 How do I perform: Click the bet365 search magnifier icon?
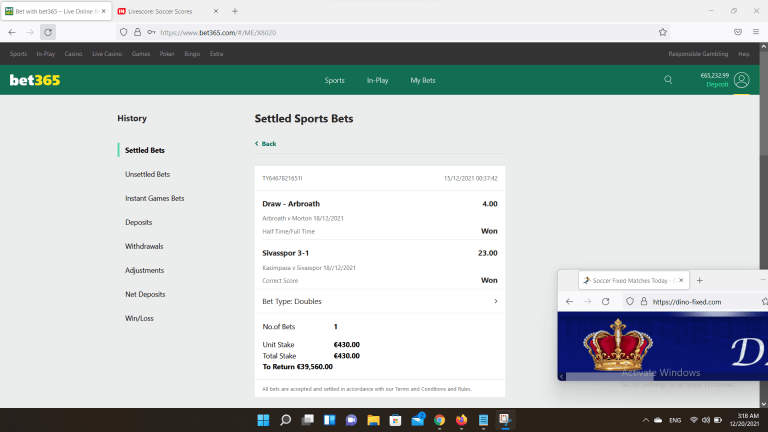click(668, 80)
